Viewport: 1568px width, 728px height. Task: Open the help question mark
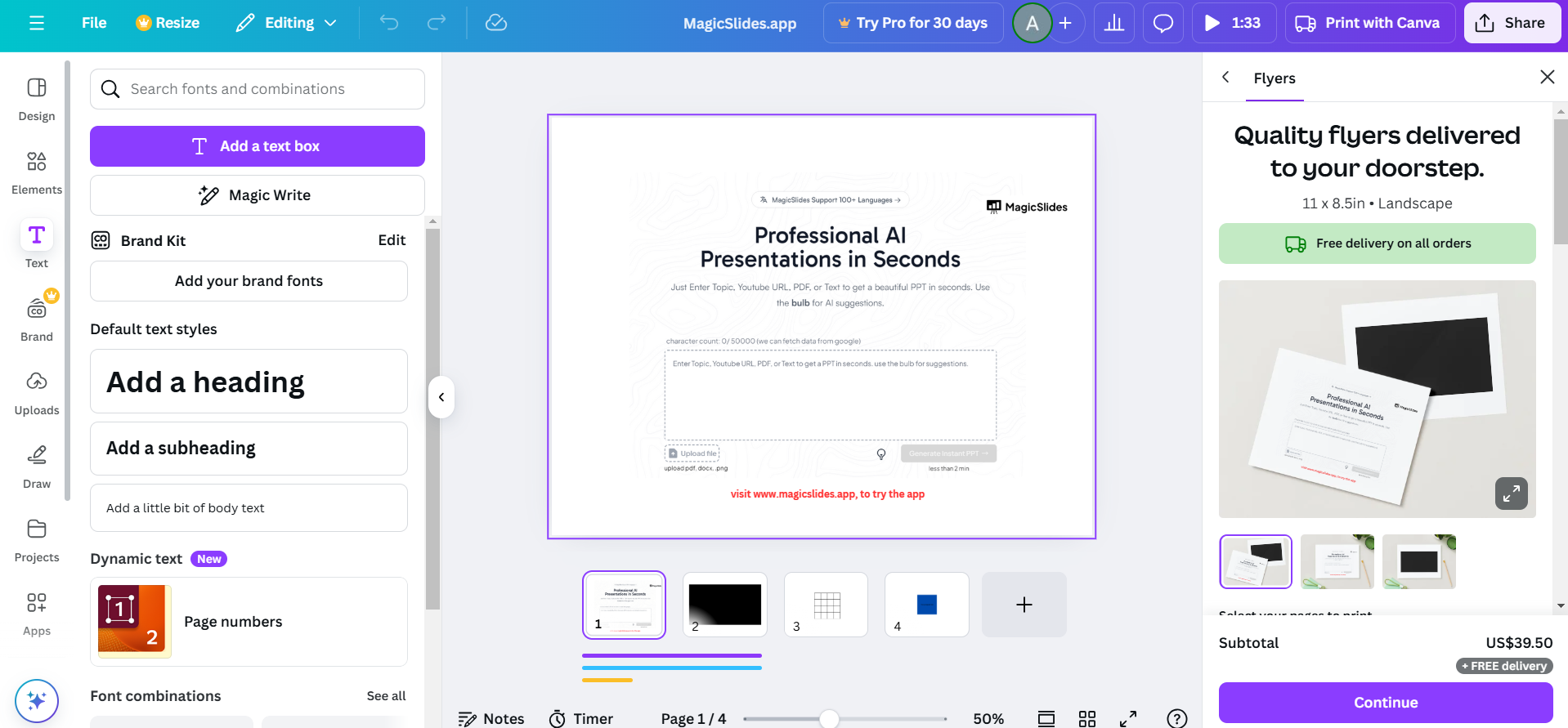click(x=1177, y=719)
